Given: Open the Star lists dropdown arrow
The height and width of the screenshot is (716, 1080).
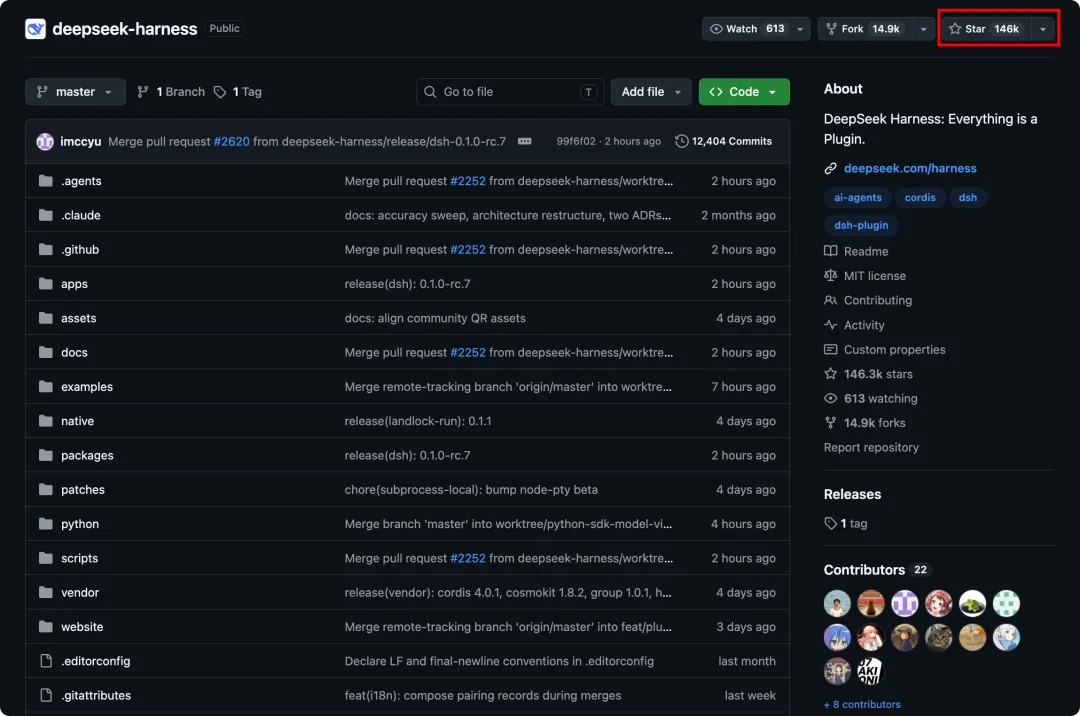Looking at the screenshot, I should (1043, 29).
